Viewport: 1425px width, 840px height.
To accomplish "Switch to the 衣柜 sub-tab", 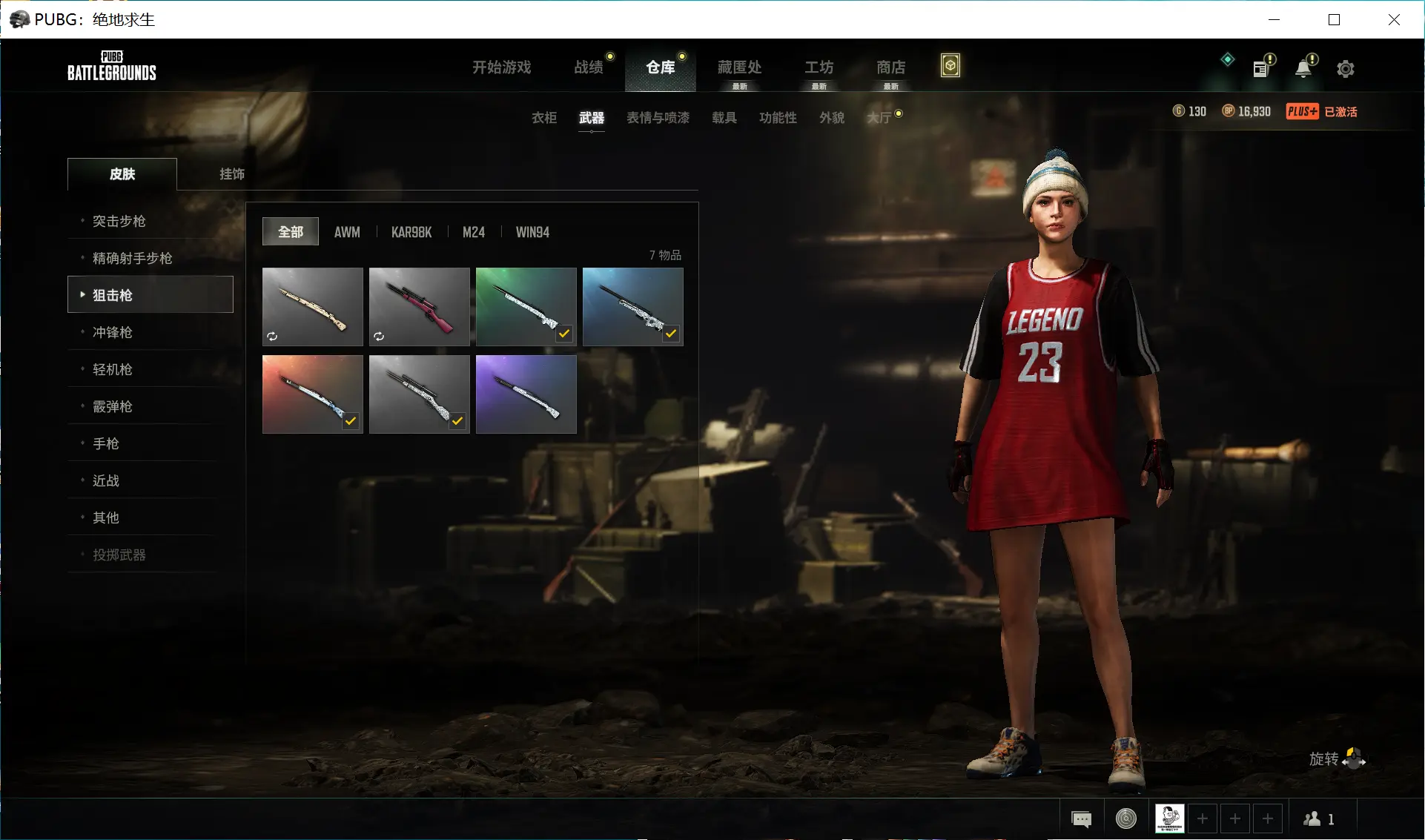I will point(544,118).
